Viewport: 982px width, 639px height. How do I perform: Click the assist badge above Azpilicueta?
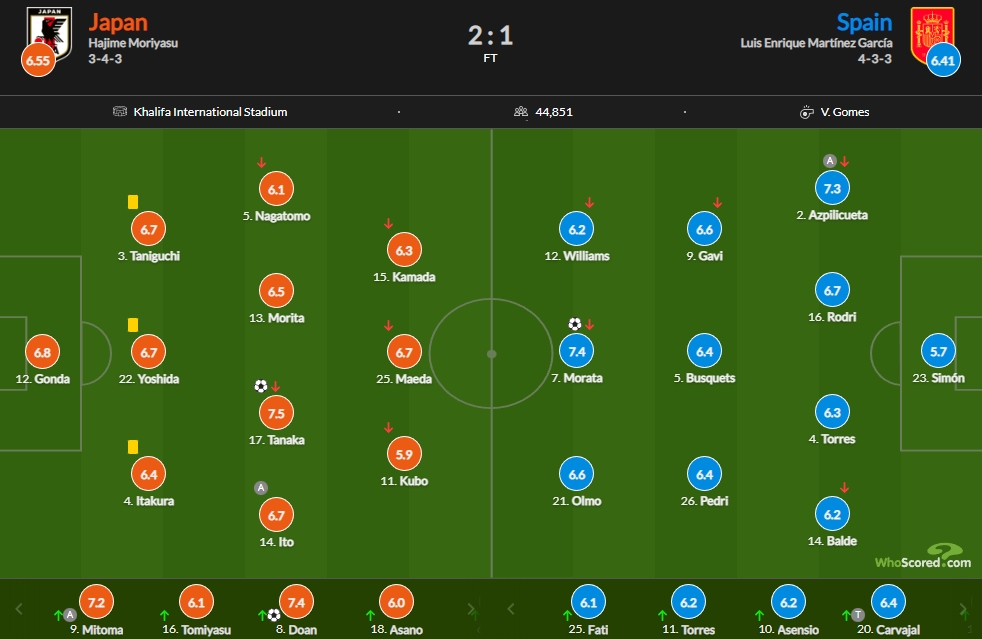point(830,161)
